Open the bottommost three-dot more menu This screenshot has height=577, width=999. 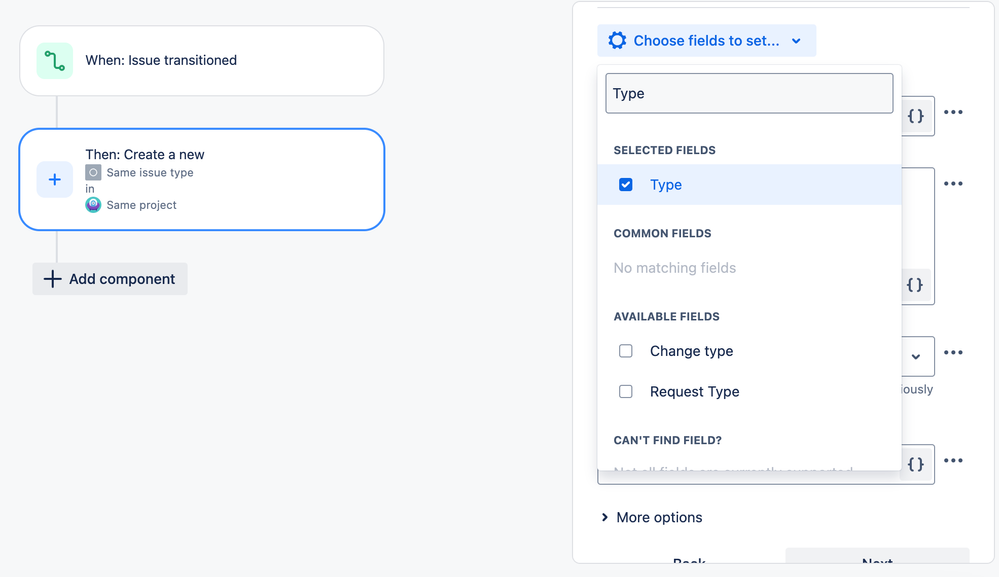[x=953, y=461]
